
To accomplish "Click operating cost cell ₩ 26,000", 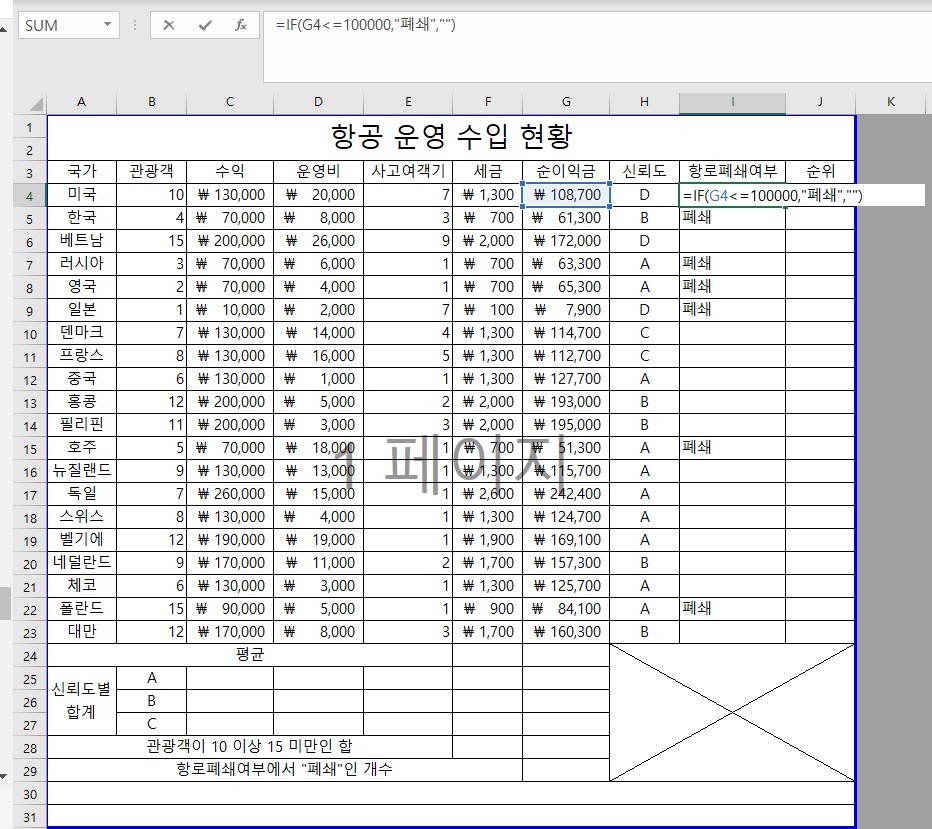I will (x=319, y=241).
